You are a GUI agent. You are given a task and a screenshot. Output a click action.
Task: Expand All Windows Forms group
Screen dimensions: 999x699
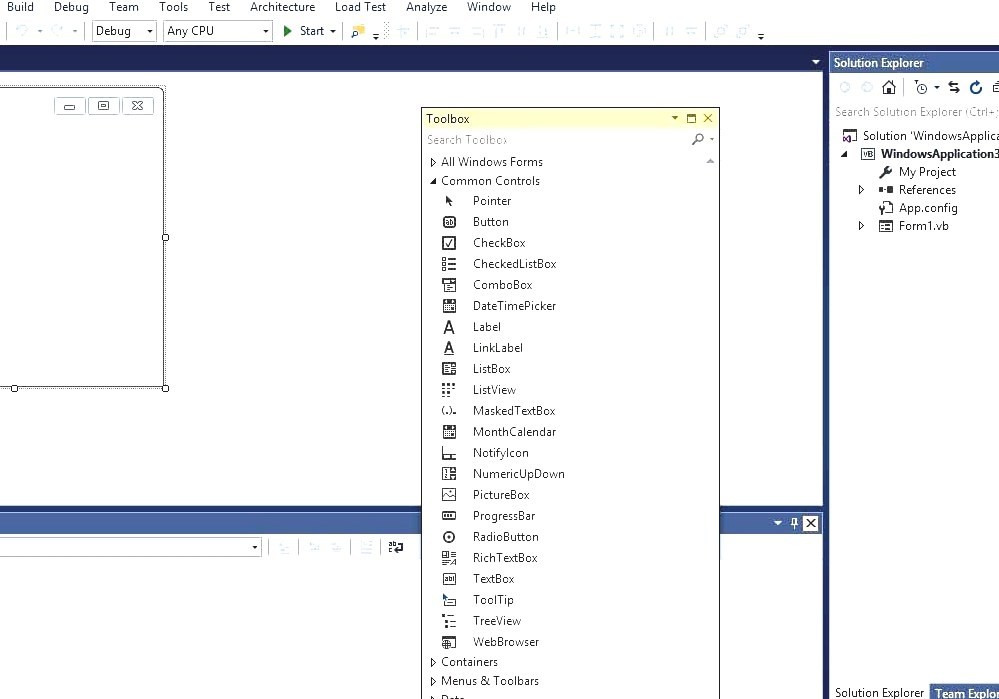(433, 162)
